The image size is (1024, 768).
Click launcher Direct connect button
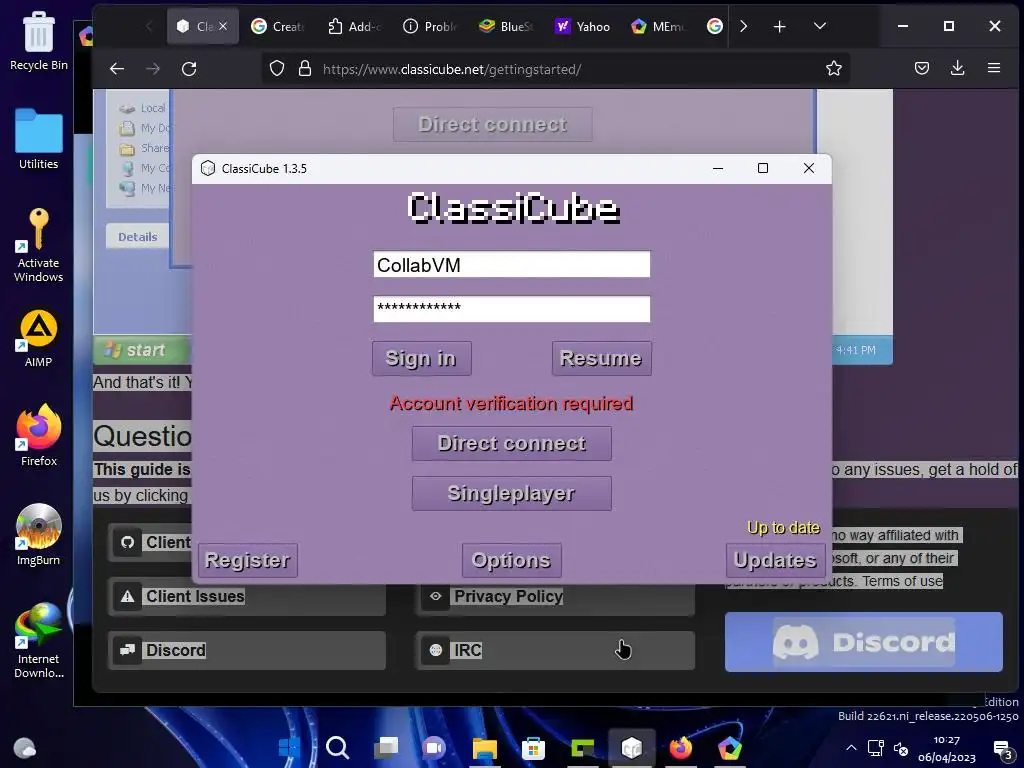point(511,443)
